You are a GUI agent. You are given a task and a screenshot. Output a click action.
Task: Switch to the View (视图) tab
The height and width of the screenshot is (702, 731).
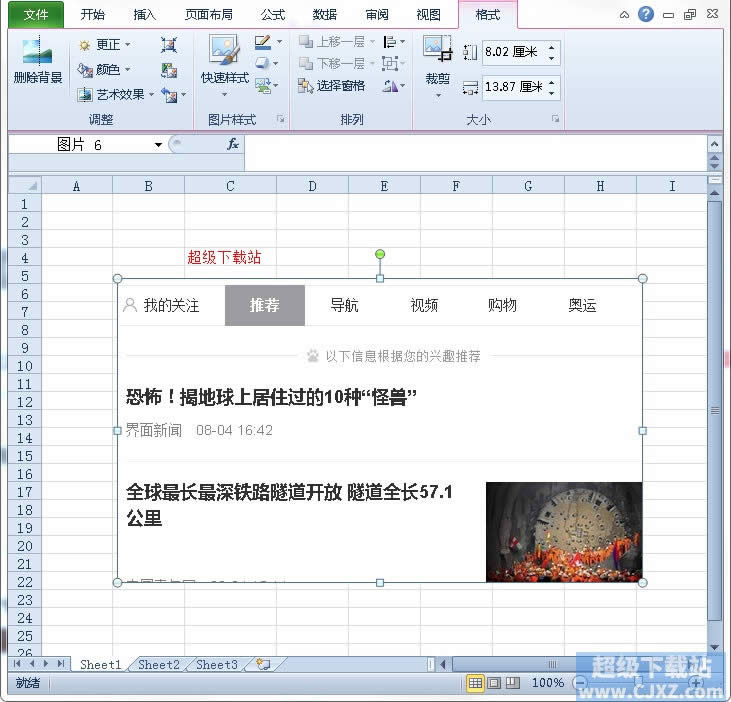[428, 14]
